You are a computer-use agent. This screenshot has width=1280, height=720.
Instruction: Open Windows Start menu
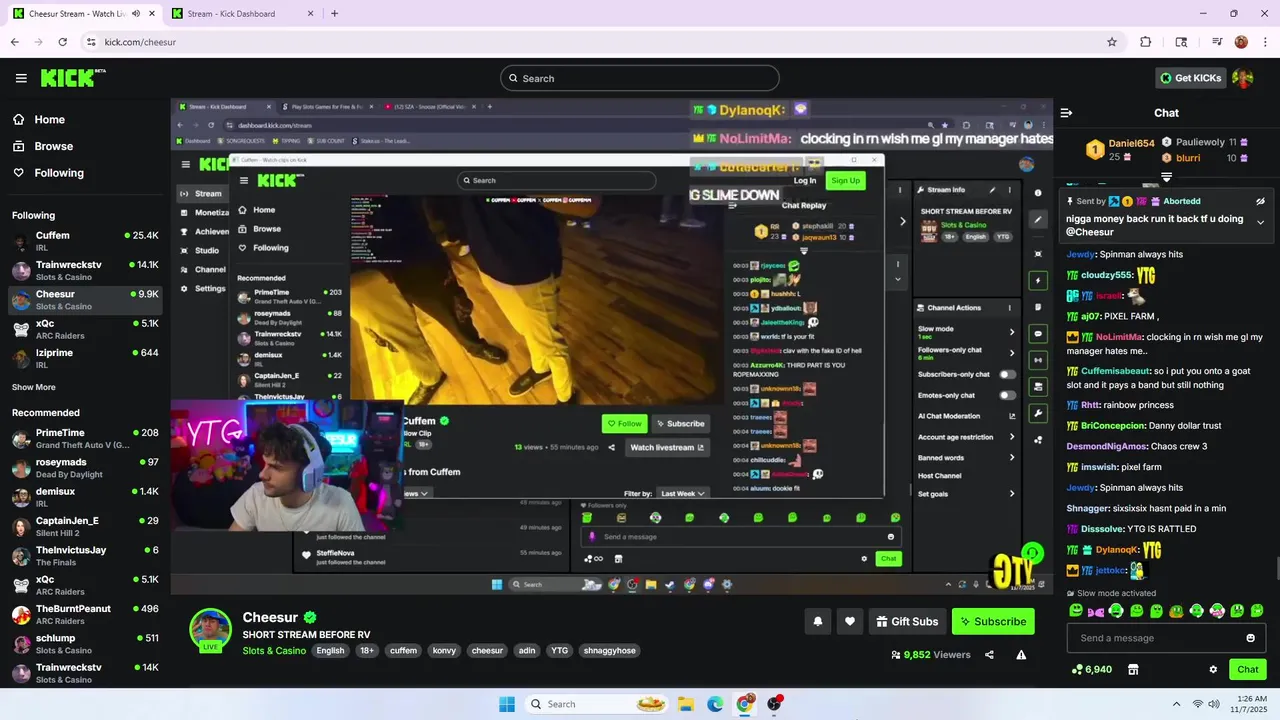[507, 704]
